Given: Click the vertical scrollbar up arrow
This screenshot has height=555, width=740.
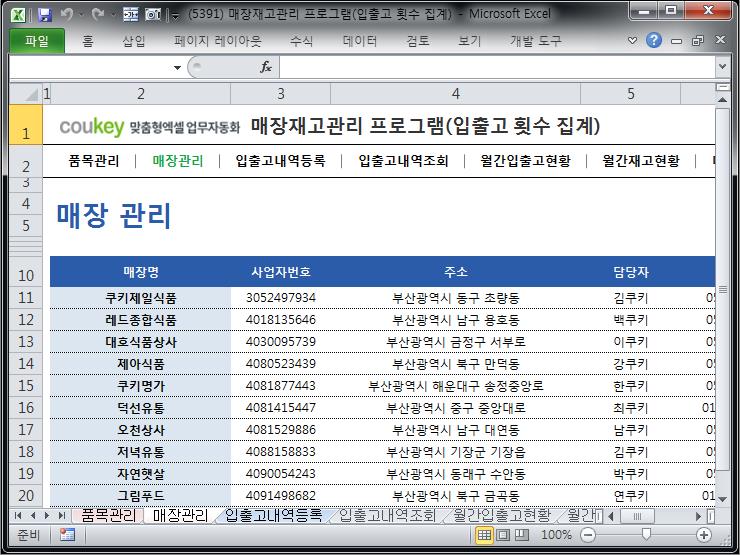Looking at the screenshot, I should 722,100.
